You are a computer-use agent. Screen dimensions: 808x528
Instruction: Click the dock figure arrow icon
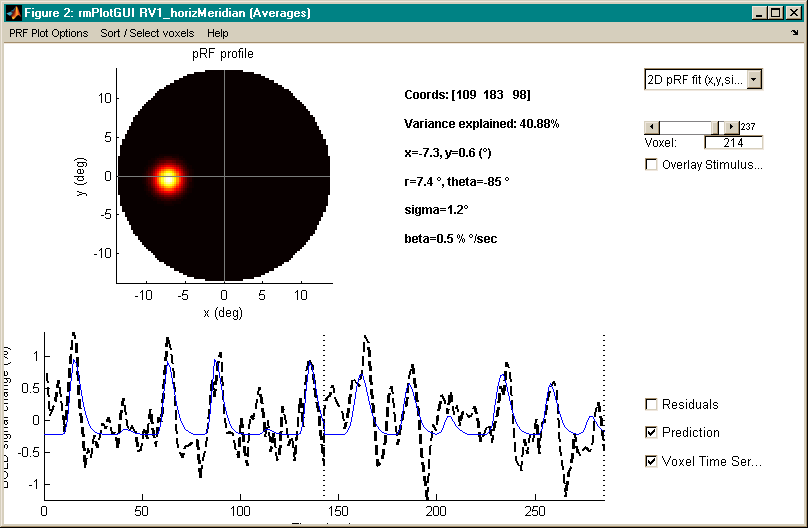click(794, 33)
